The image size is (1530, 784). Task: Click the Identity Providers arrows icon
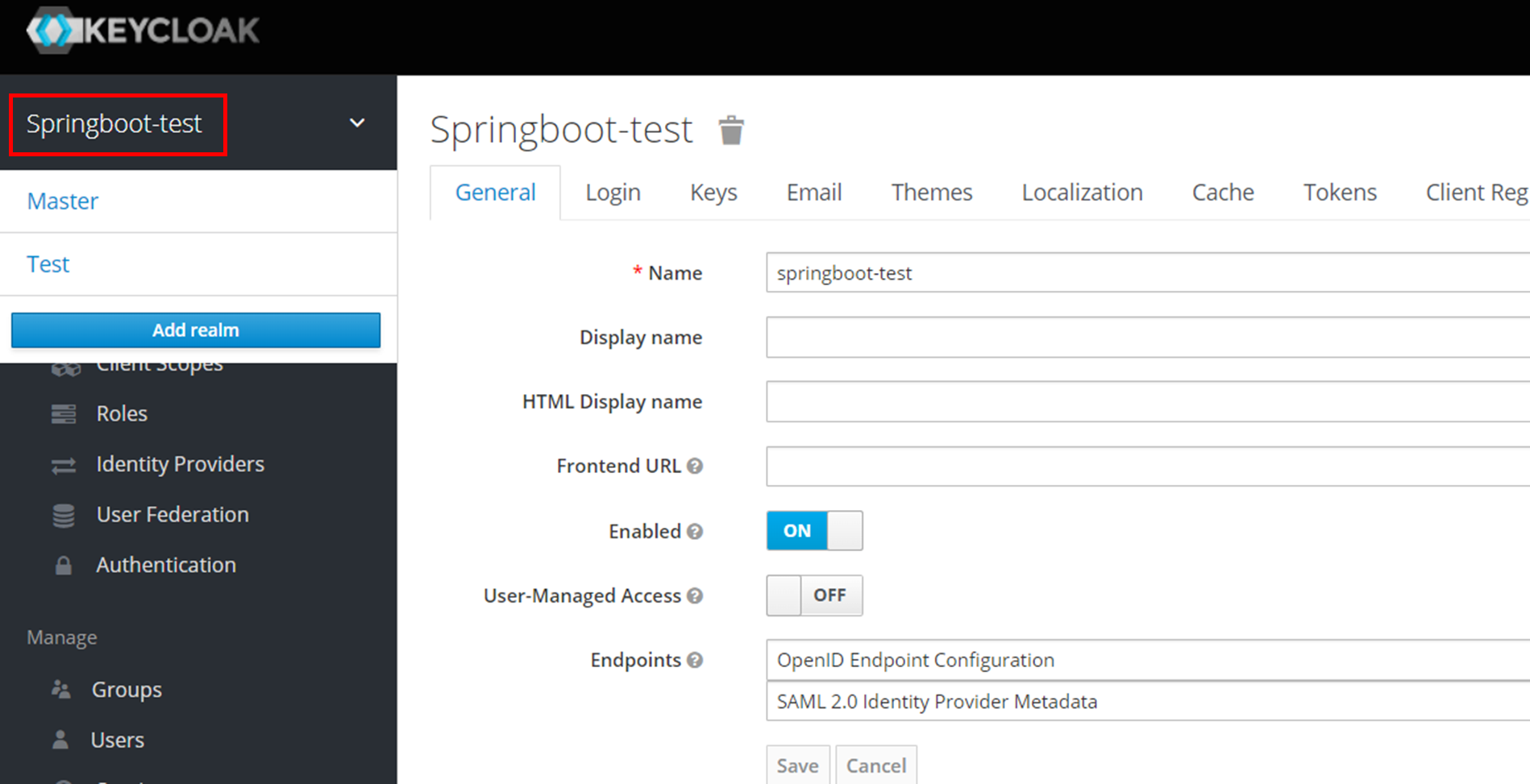click(64, 465)
